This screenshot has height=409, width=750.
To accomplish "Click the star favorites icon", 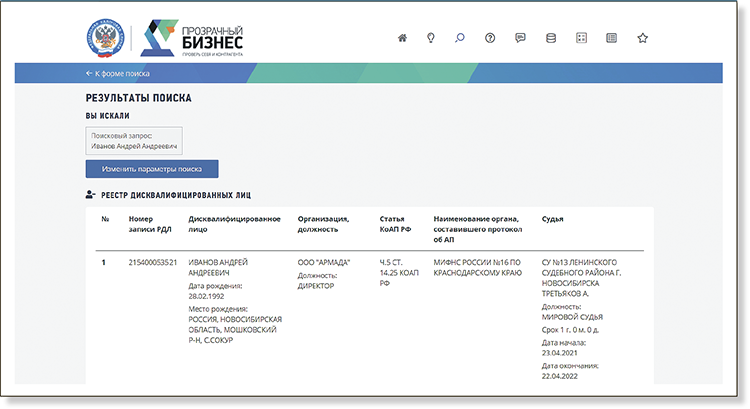I will pyautogui.click(x=643, y=38).
